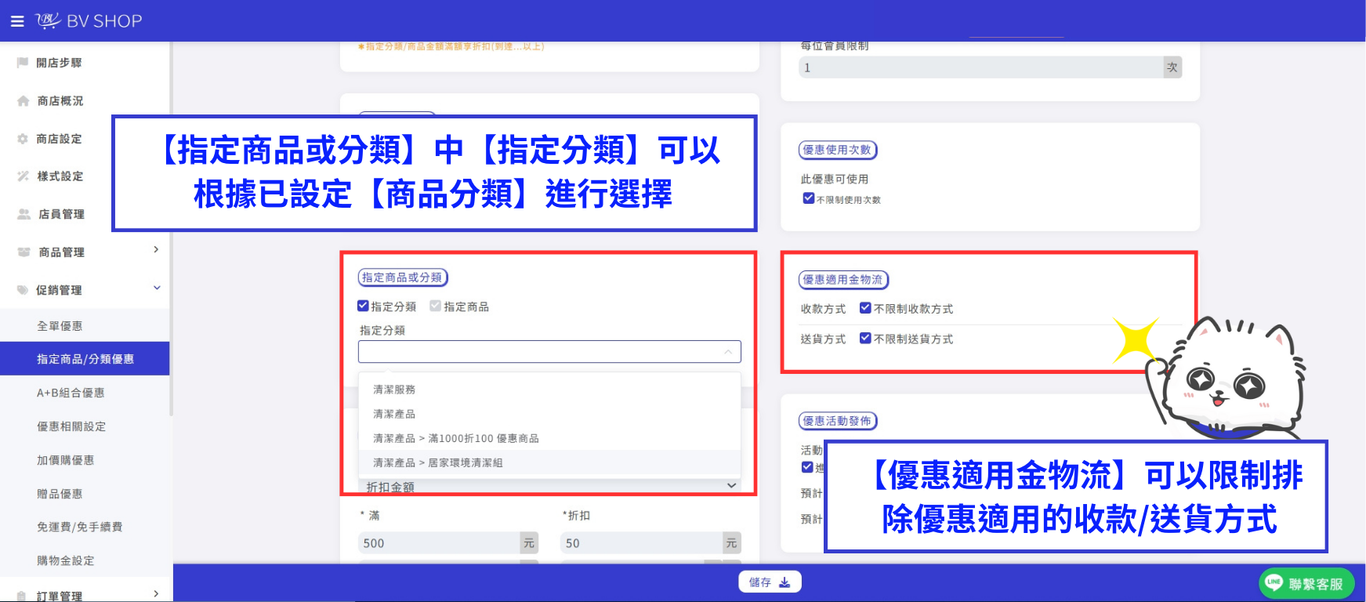Toggle the hamburger menu icon
The image size is (1366, 602).
pos(17,21)
